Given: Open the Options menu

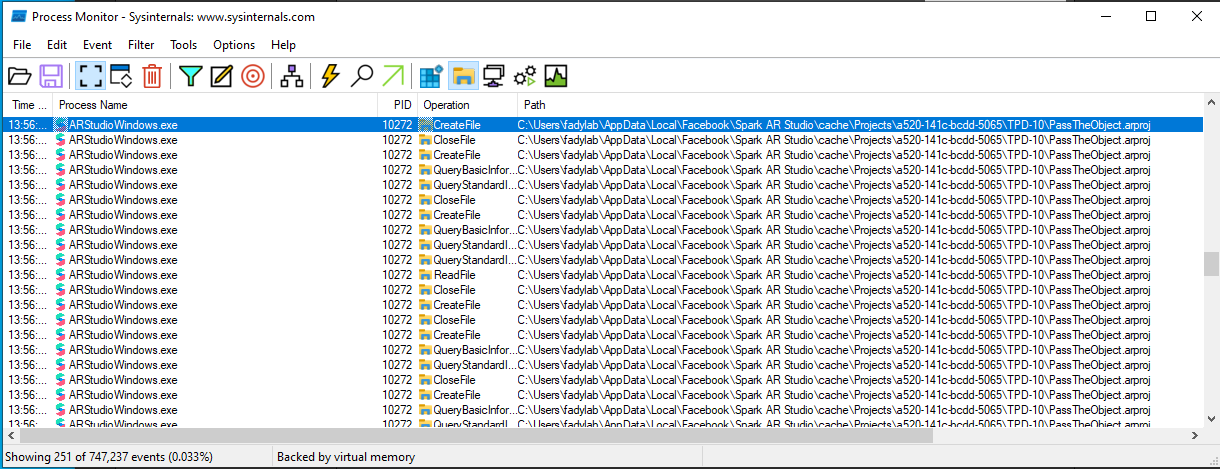Looking at the screenshot, I should click(x=234, y=45).
